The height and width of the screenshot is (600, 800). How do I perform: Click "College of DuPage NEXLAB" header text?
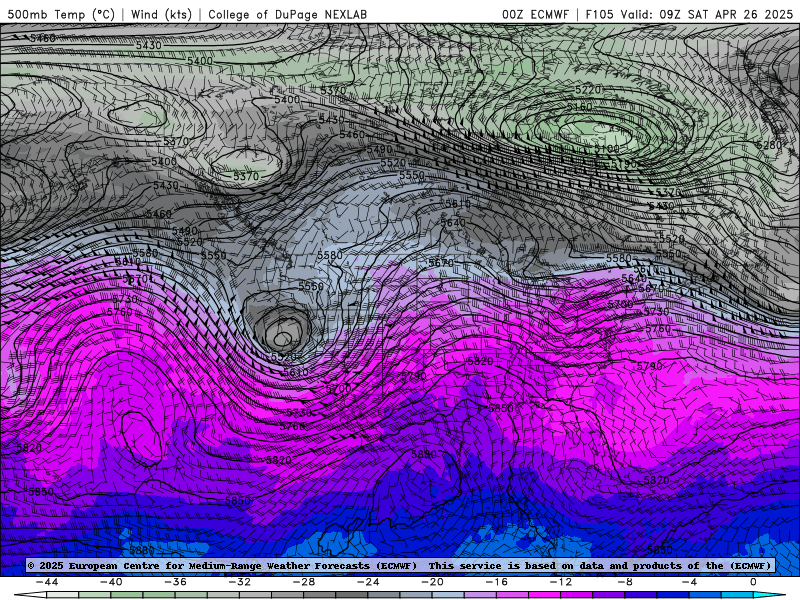[287, 14]
